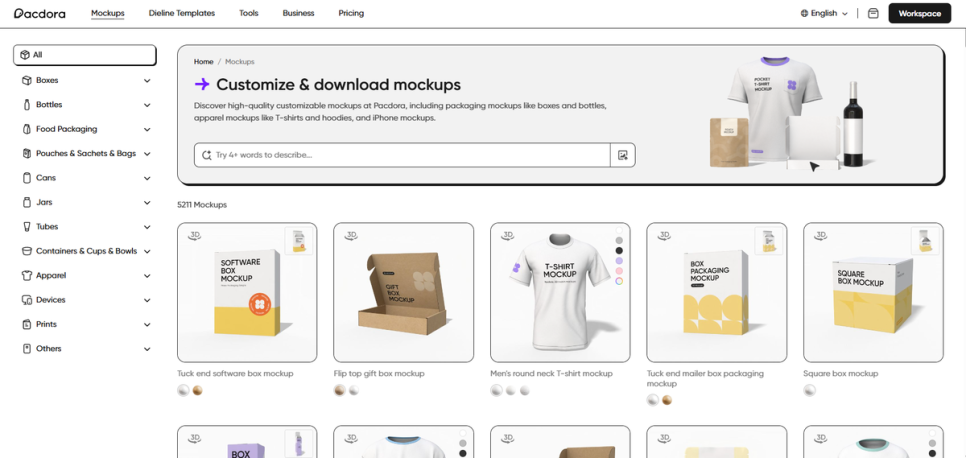The image size is (966, 458).
Task: Open Flip top gift box mockup title
Action: [x=379, y=374]
